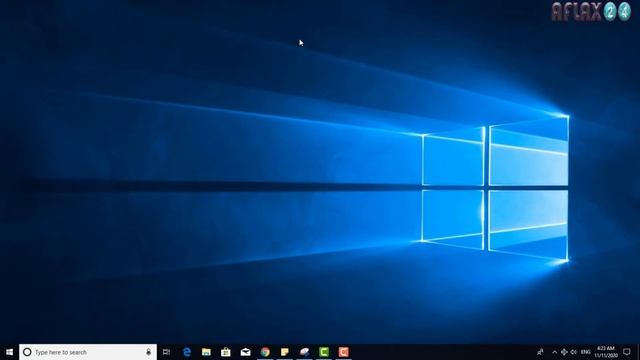Open the orange recorder icon on taskbar
The width and height of the screenshot is (640, 360).
pos(344,352)
